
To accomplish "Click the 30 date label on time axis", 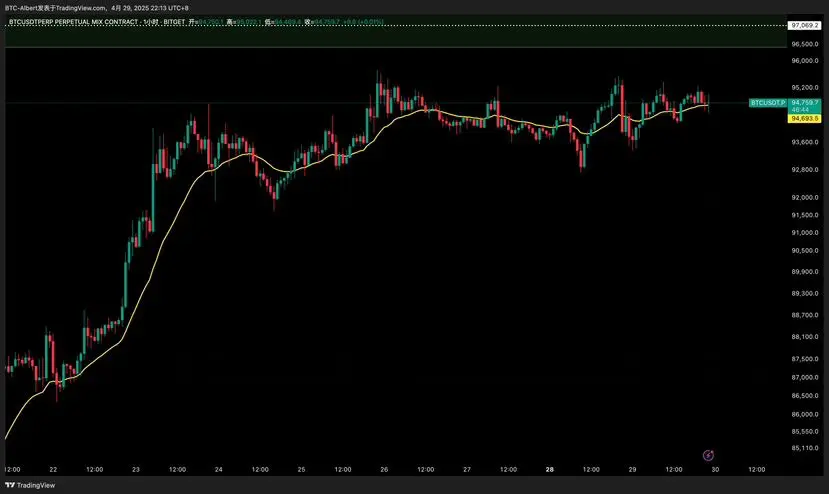I will [715, 468].
